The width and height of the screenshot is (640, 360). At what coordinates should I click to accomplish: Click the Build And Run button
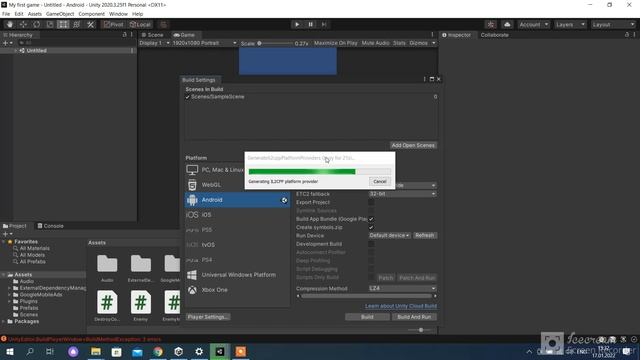414,317
